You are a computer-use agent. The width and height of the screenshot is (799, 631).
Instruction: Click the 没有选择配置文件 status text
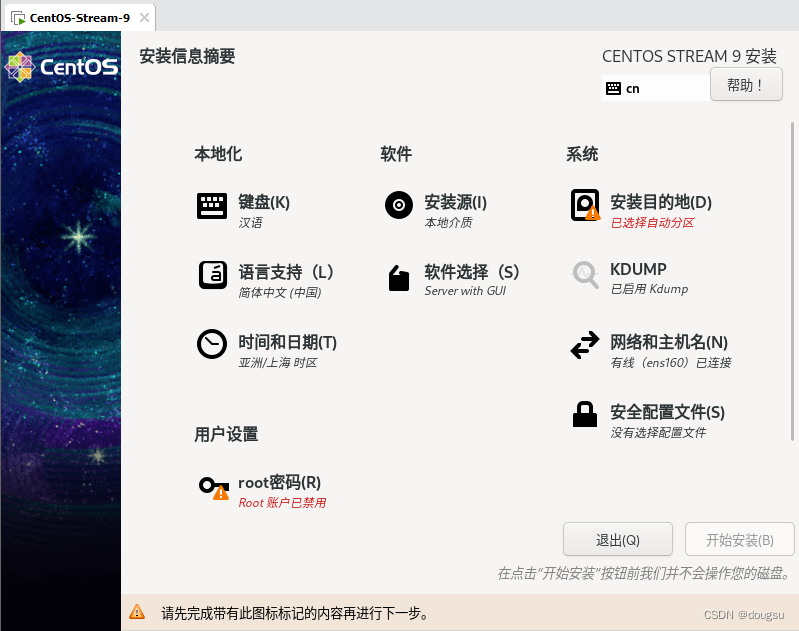(x=658, y=433)
